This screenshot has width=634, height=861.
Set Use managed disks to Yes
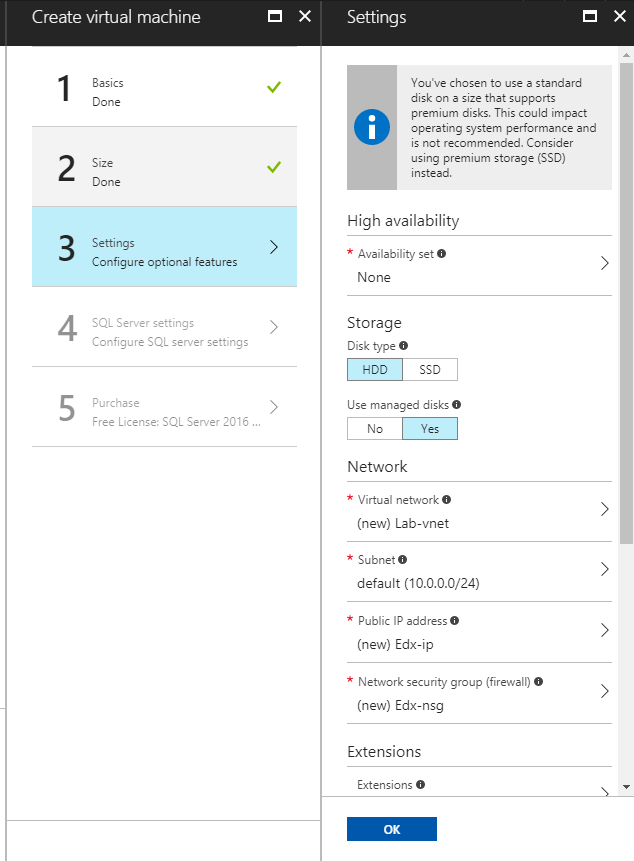click(x=430, y=429)
